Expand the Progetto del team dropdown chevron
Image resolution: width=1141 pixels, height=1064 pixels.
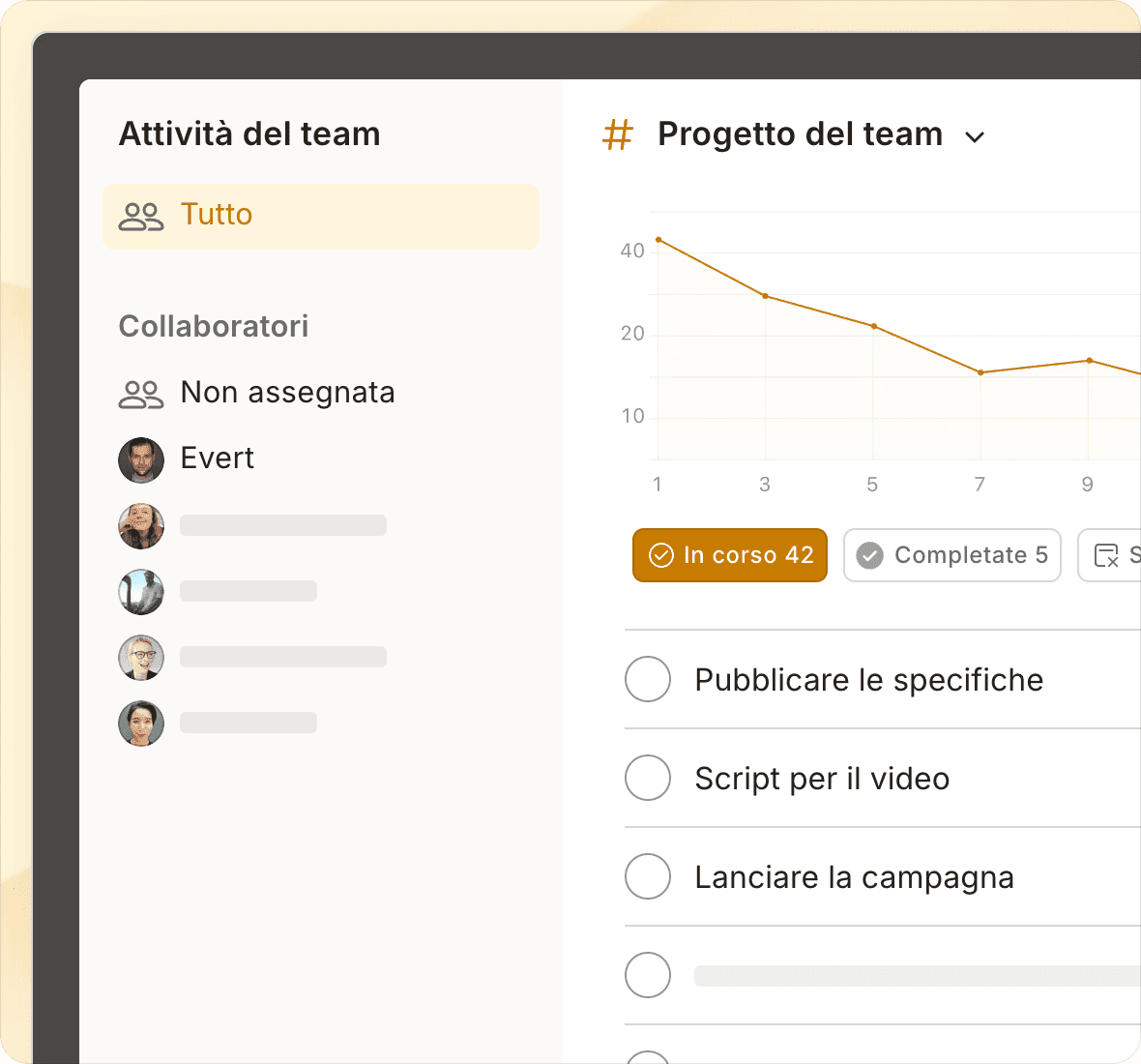click(x=975, y=137)
